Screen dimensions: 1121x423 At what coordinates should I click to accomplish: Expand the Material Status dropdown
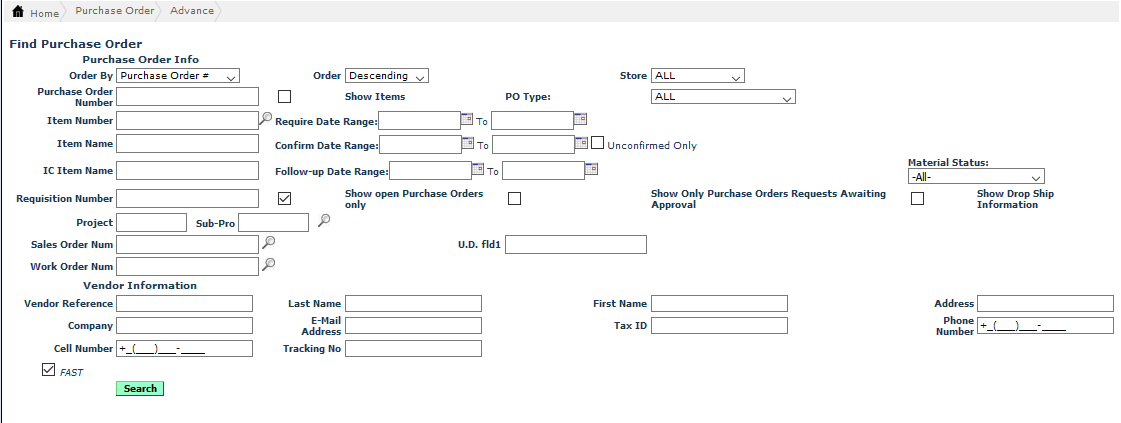click(x=975, y=177)
